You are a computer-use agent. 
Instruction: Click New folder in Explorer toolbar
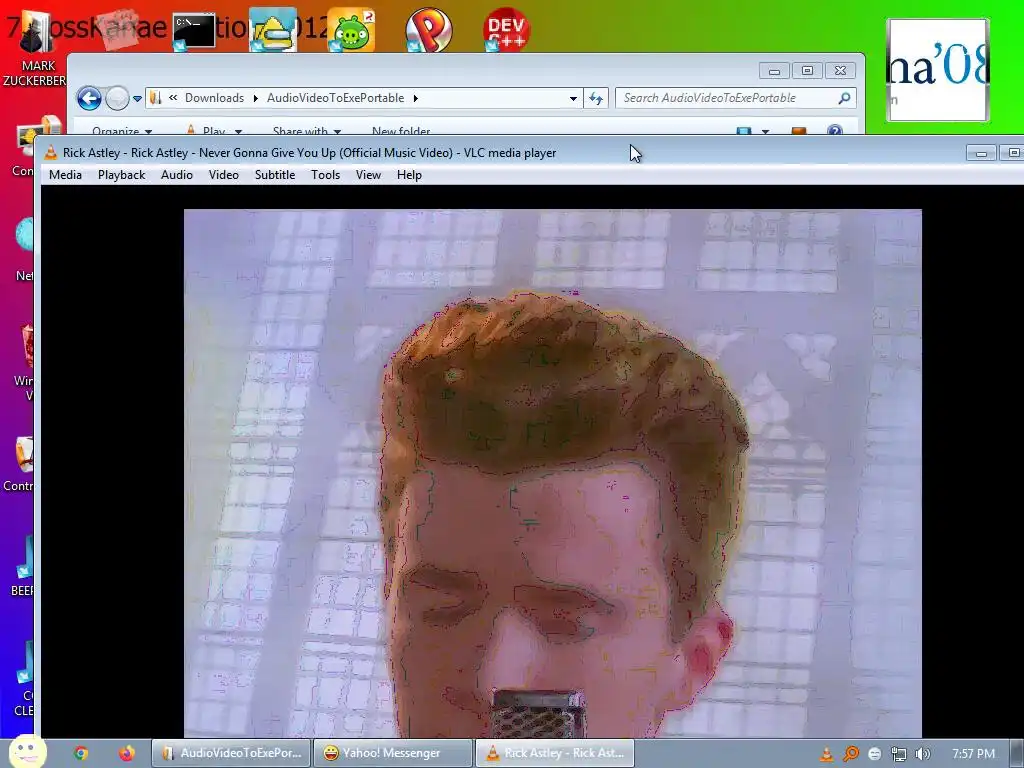pos(401,131)
